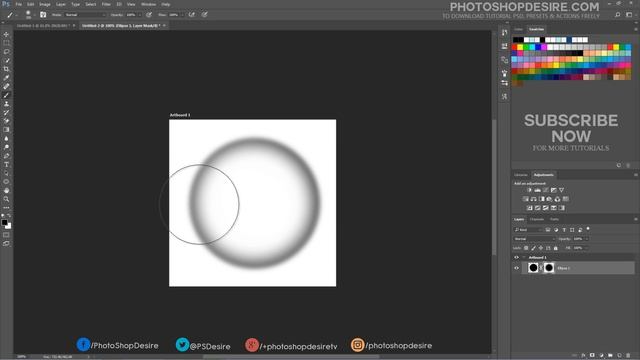Select the Gradient tool
Viewport: 640px width, 360px height.
pyautogui.click(x=6, y=130)
